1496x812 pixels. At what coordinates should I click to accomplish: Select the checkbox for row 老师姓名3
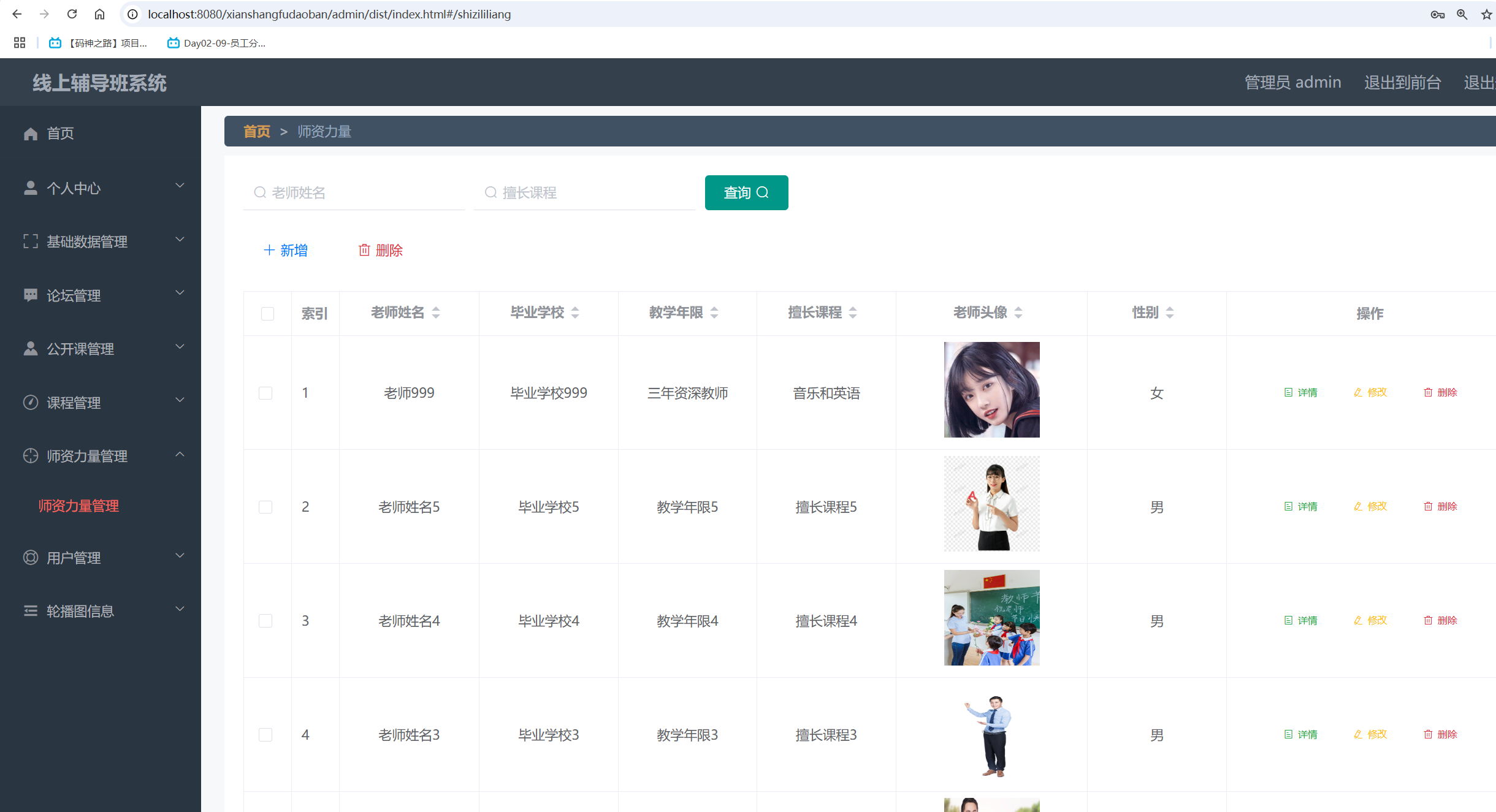(265, 735)
